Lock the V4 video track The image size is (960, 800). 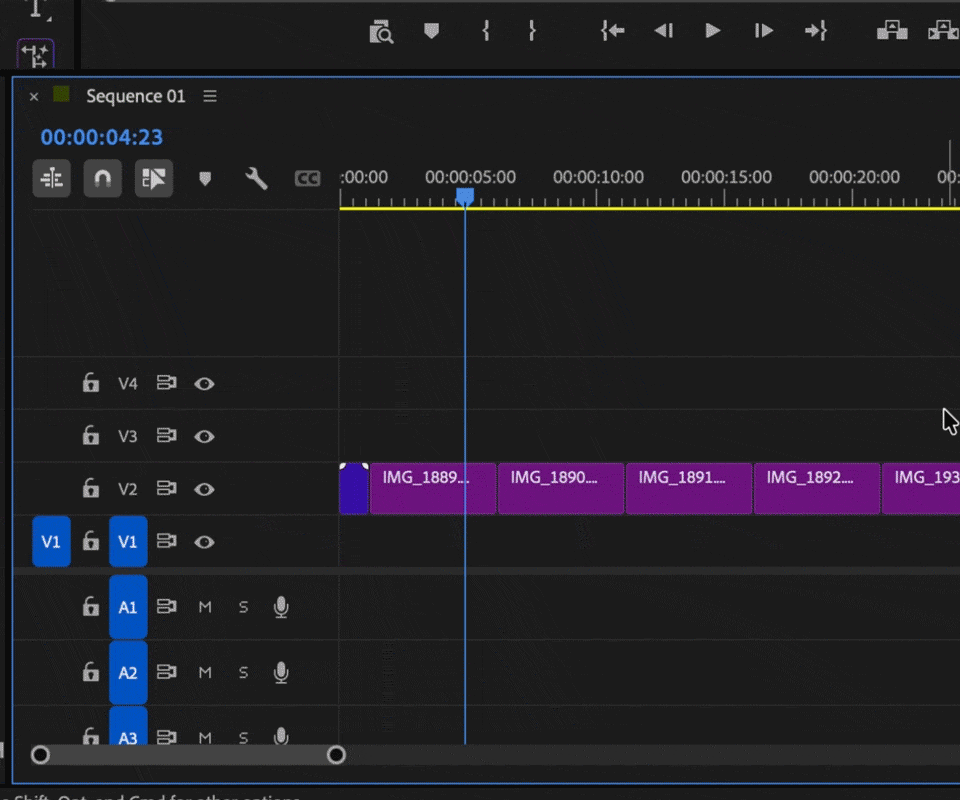point(91,383)
